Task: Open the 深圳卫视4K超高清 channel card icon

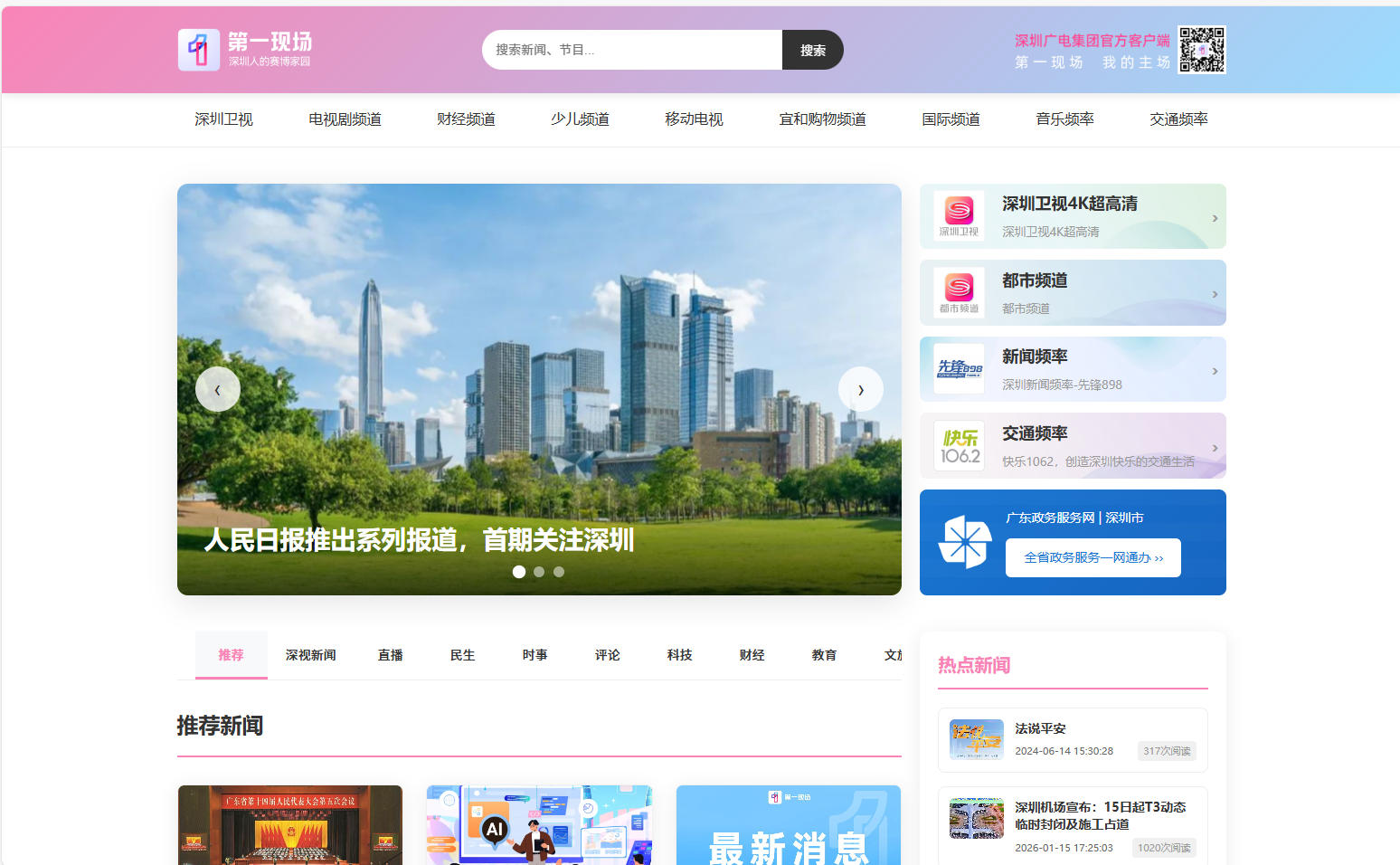Action: (959, 216)
